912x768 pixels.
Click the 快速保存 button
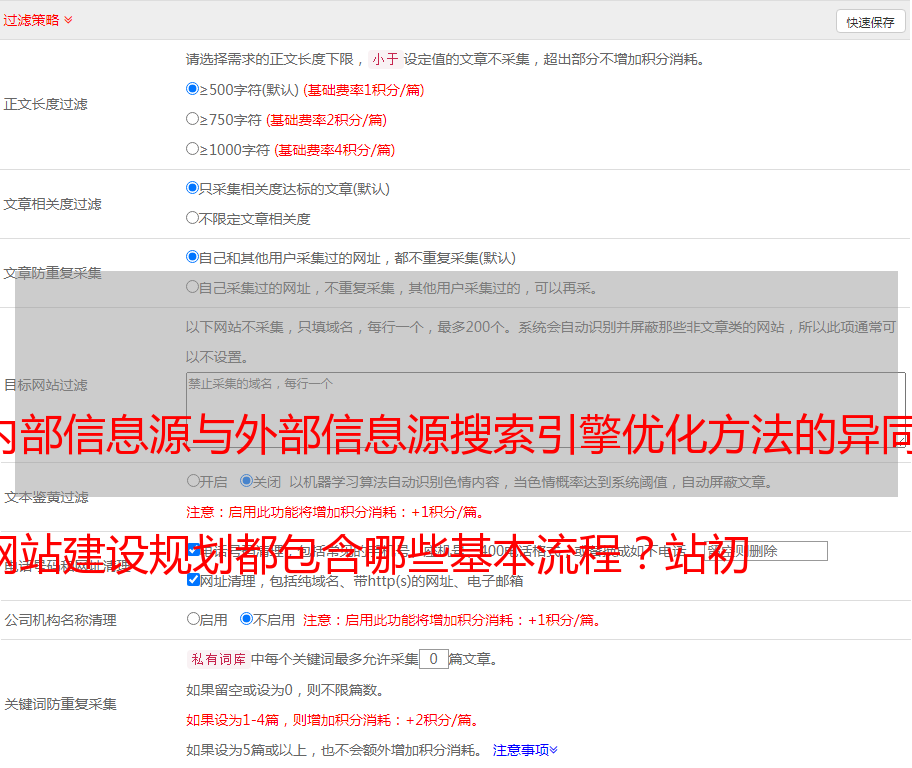tap(870, 22)
